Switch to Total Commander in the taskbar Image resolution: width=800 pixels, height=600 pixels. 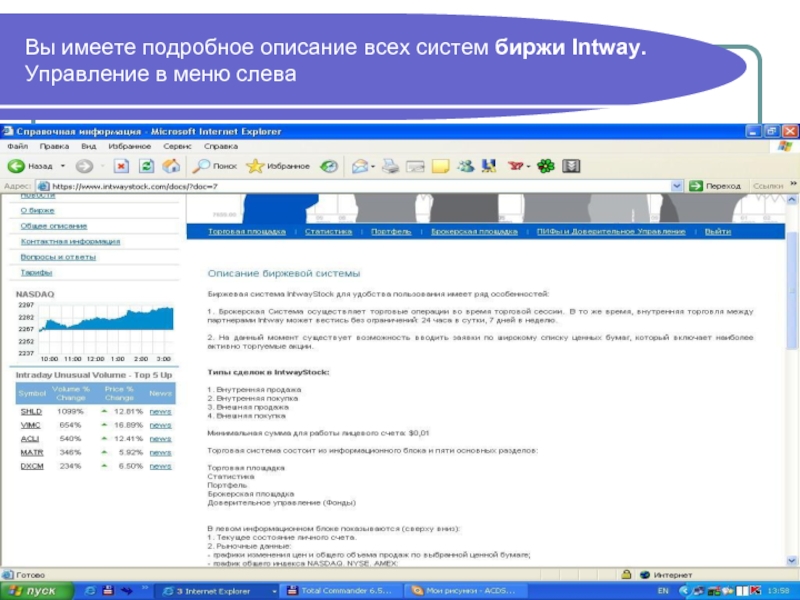[343, 591]
